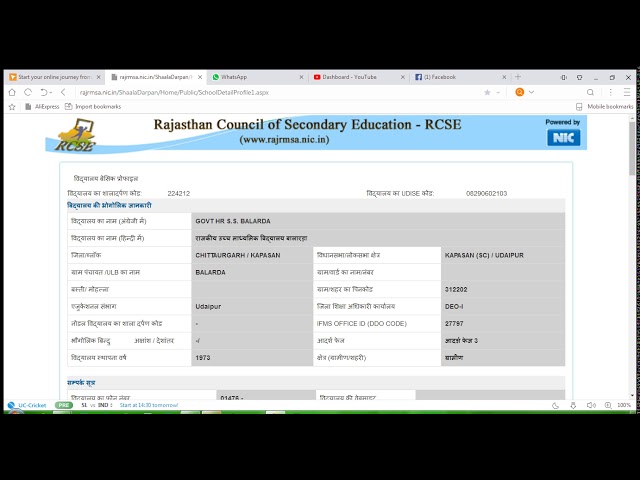
Task: Open 'Start at 14:30 tomorrow!' link
Action: [149, 405]
